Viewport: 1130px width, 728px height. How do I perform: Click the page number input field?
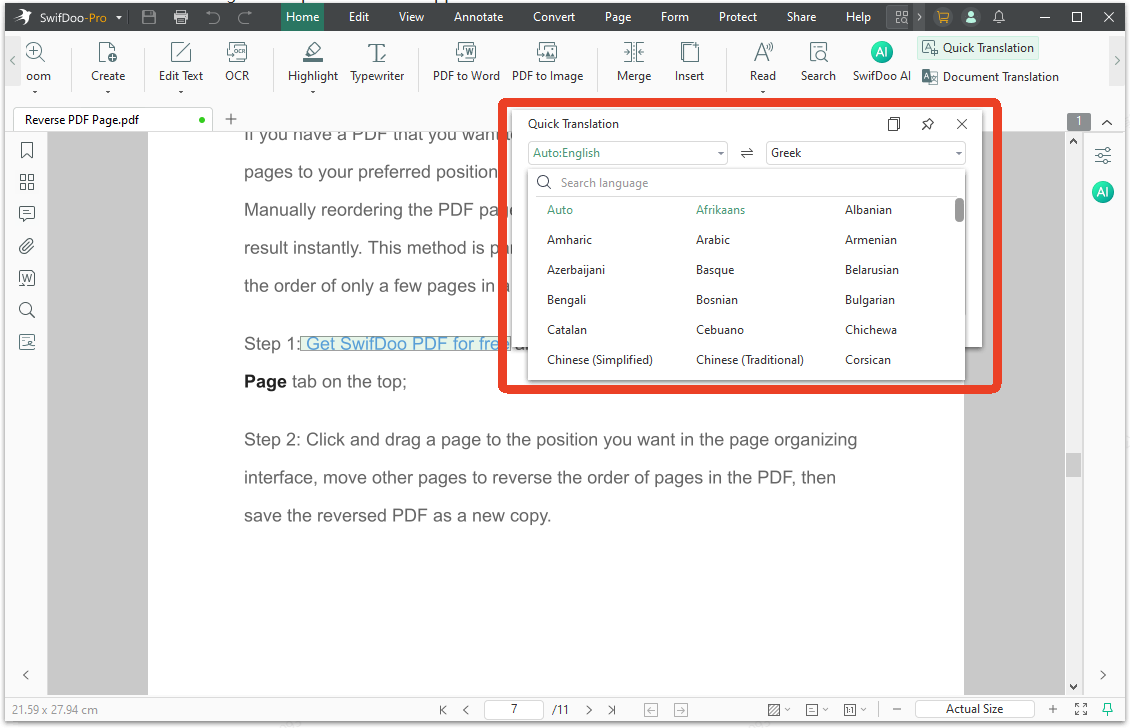click(x=514, y=709)
